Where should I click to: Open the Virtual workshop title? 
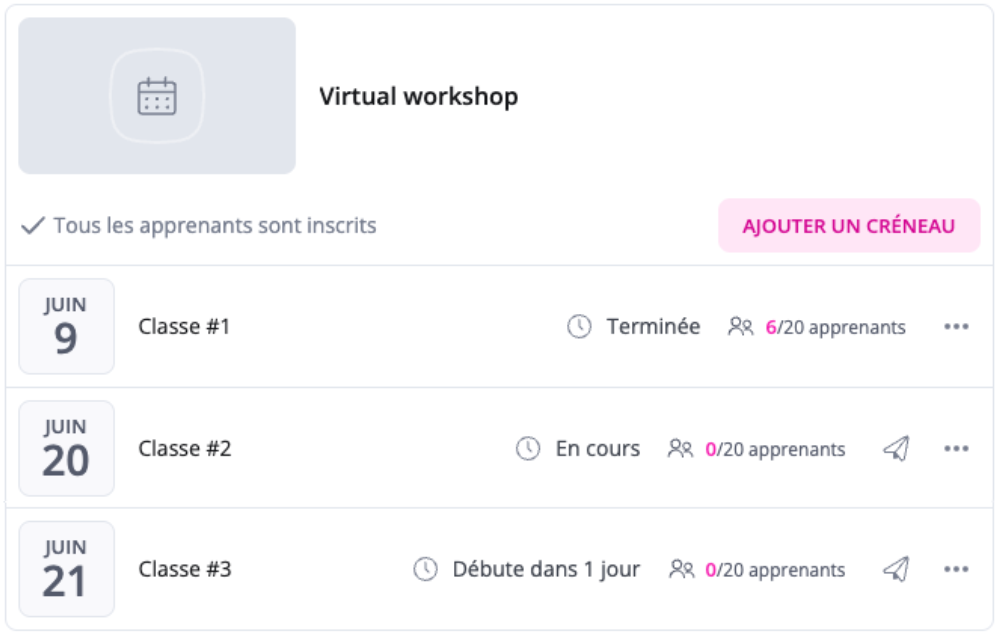[419, 97]
